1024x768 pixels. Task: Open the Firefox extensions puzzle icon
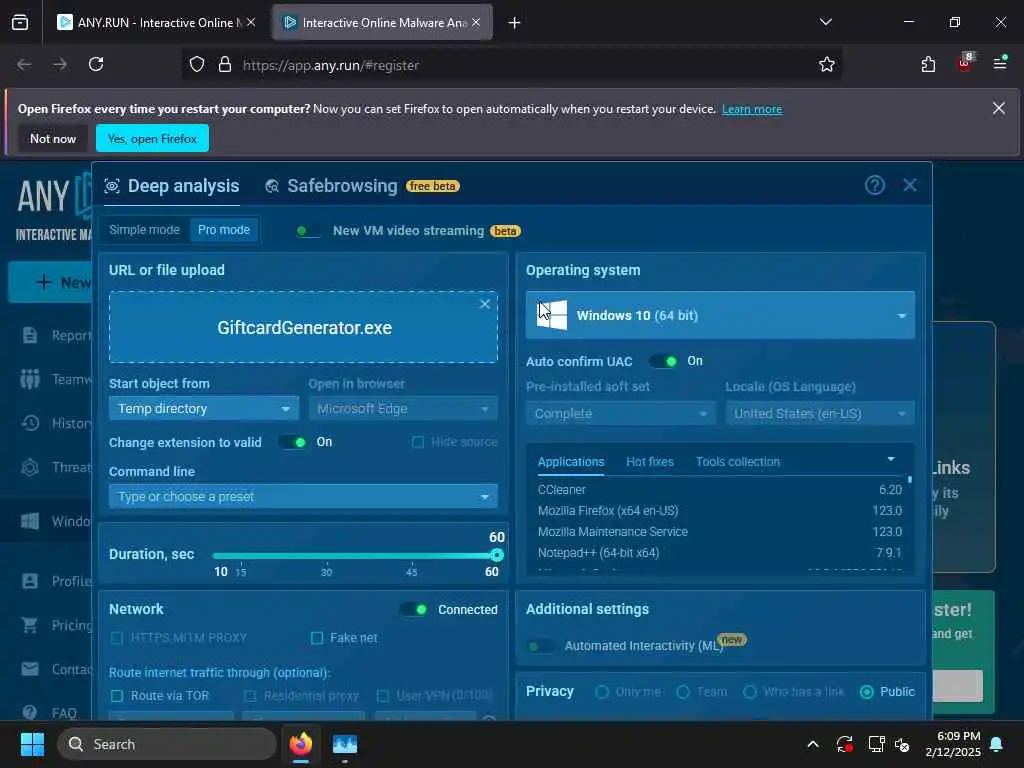click(928, 64)
